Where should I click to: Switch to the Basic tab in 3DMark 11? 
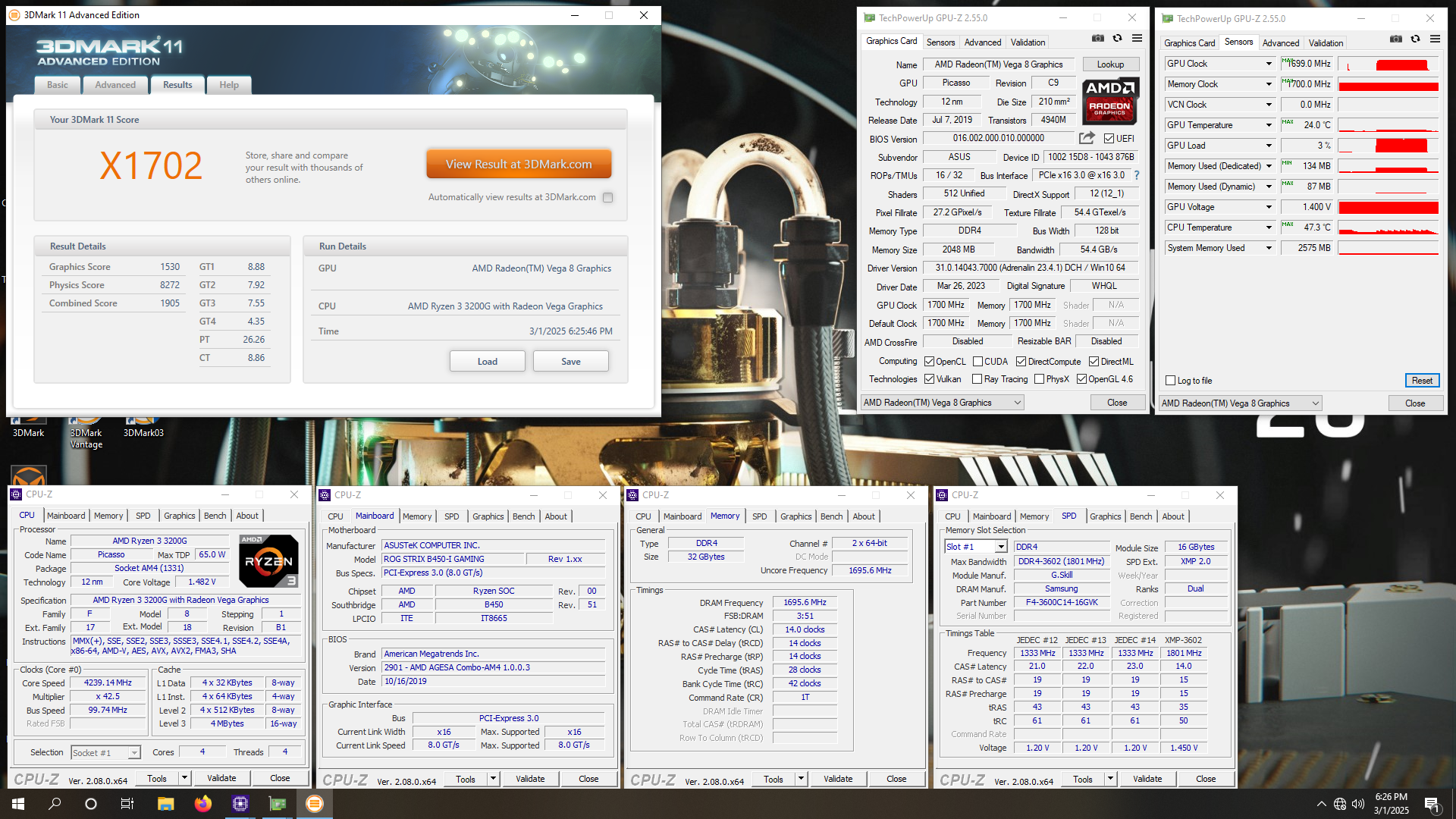(58, 85)
